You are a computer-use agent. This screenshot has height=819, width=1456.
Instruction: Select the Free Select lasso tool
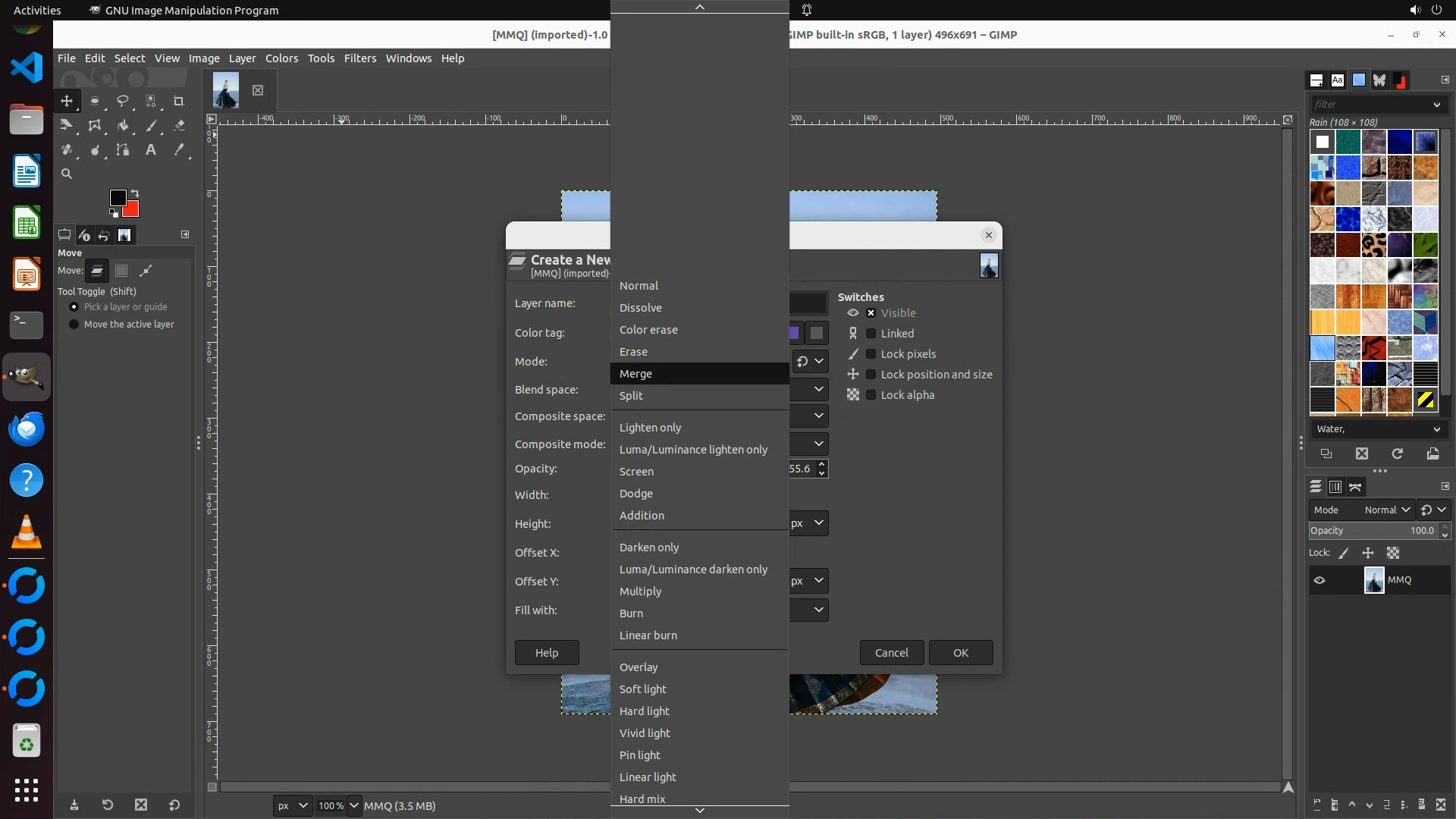point(122,101)
